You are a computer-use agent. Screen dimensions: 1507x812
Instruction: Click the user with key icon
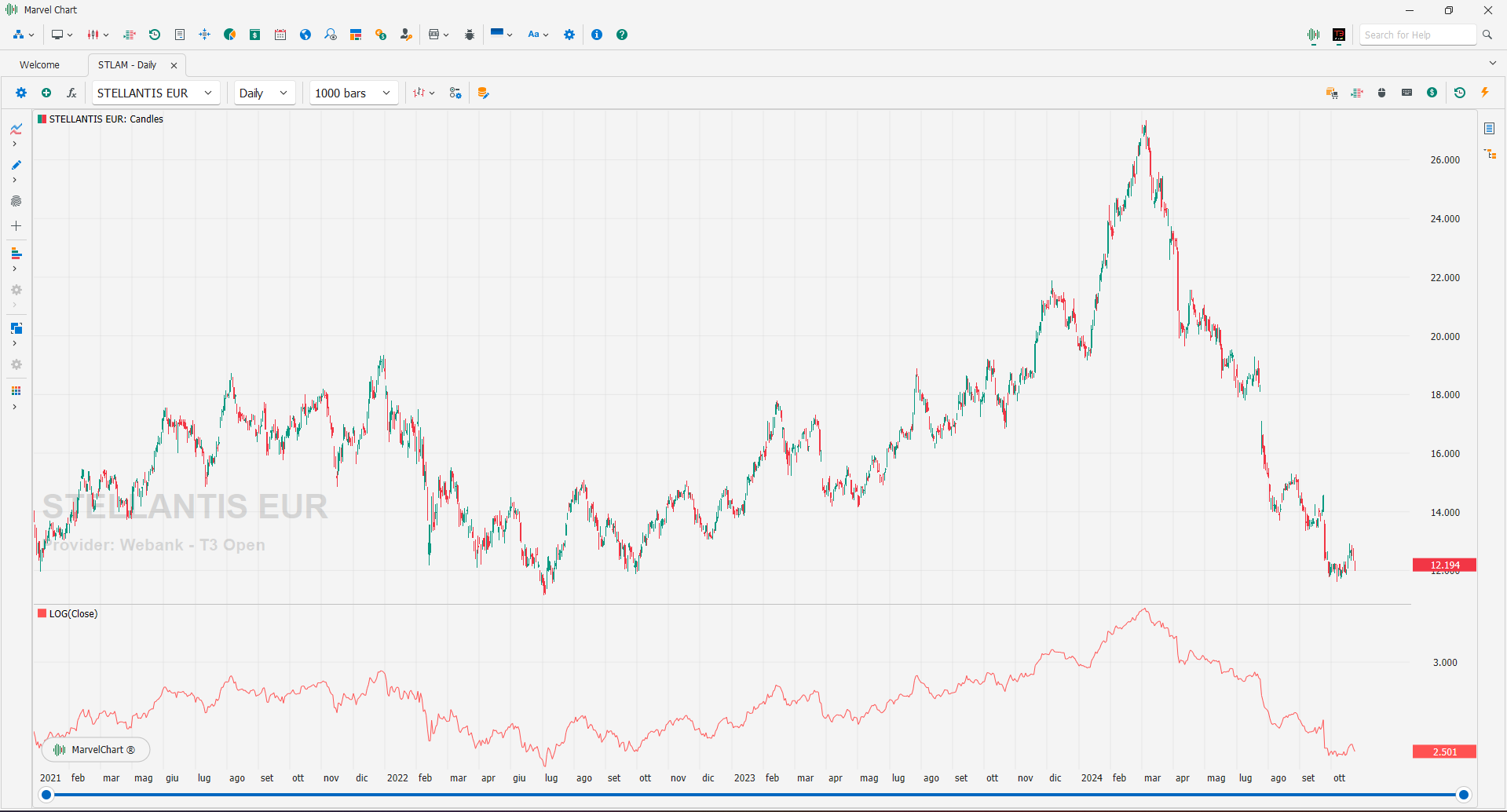point(406,35)
